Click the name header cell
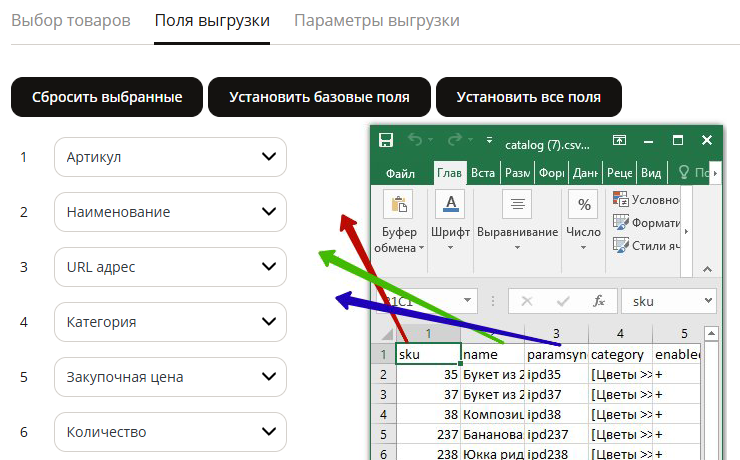The width and height of the screenshot is (740, 460). 493,354
